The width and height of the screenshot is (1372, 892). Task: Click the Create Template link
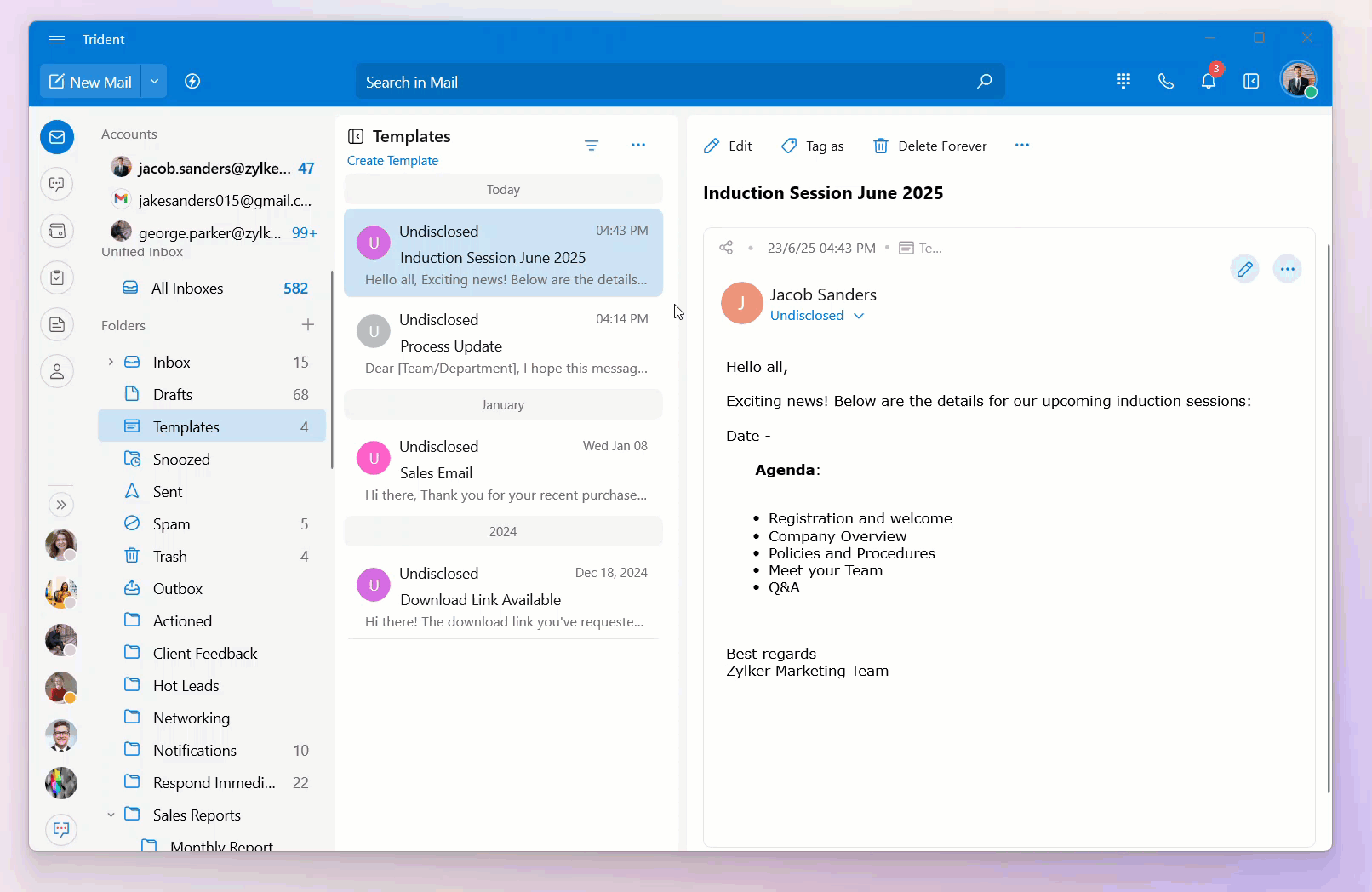coord(392,160)
